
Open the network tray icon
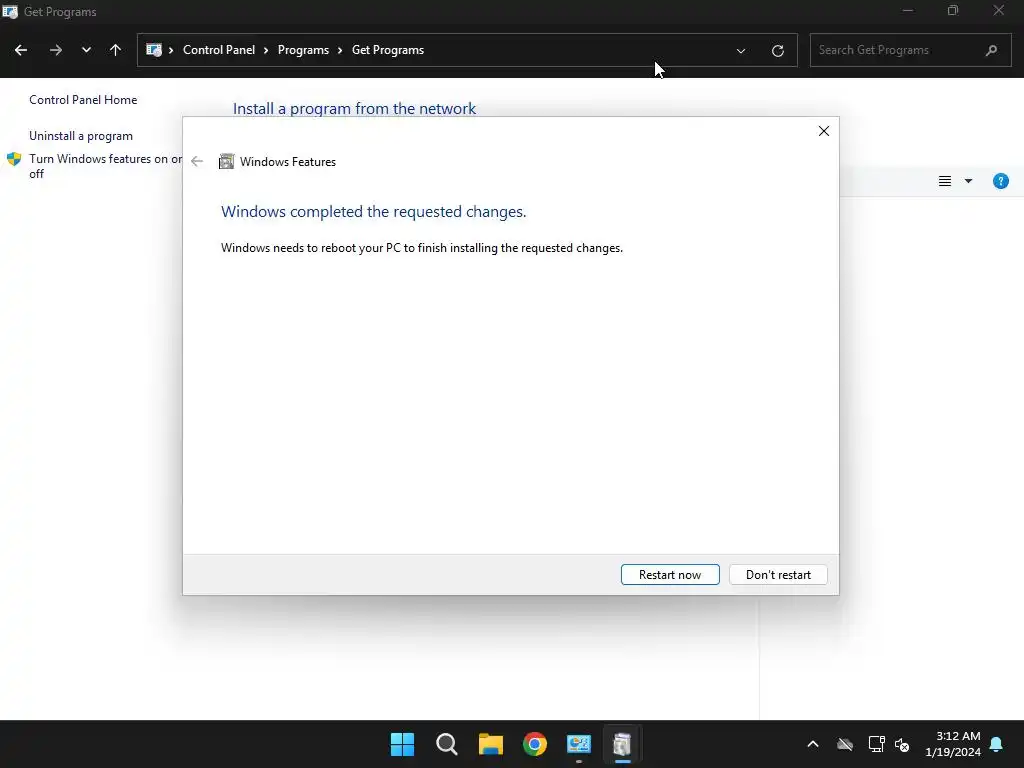(876, 744)
